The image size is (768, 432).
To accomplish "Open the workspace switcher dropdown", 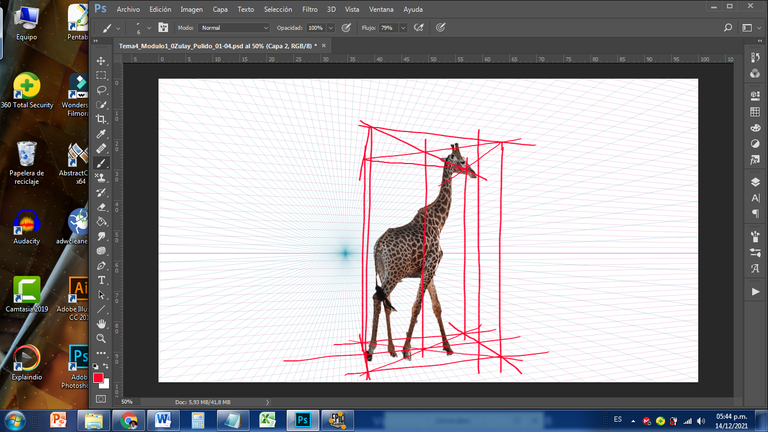I will (x=752, y=28).
